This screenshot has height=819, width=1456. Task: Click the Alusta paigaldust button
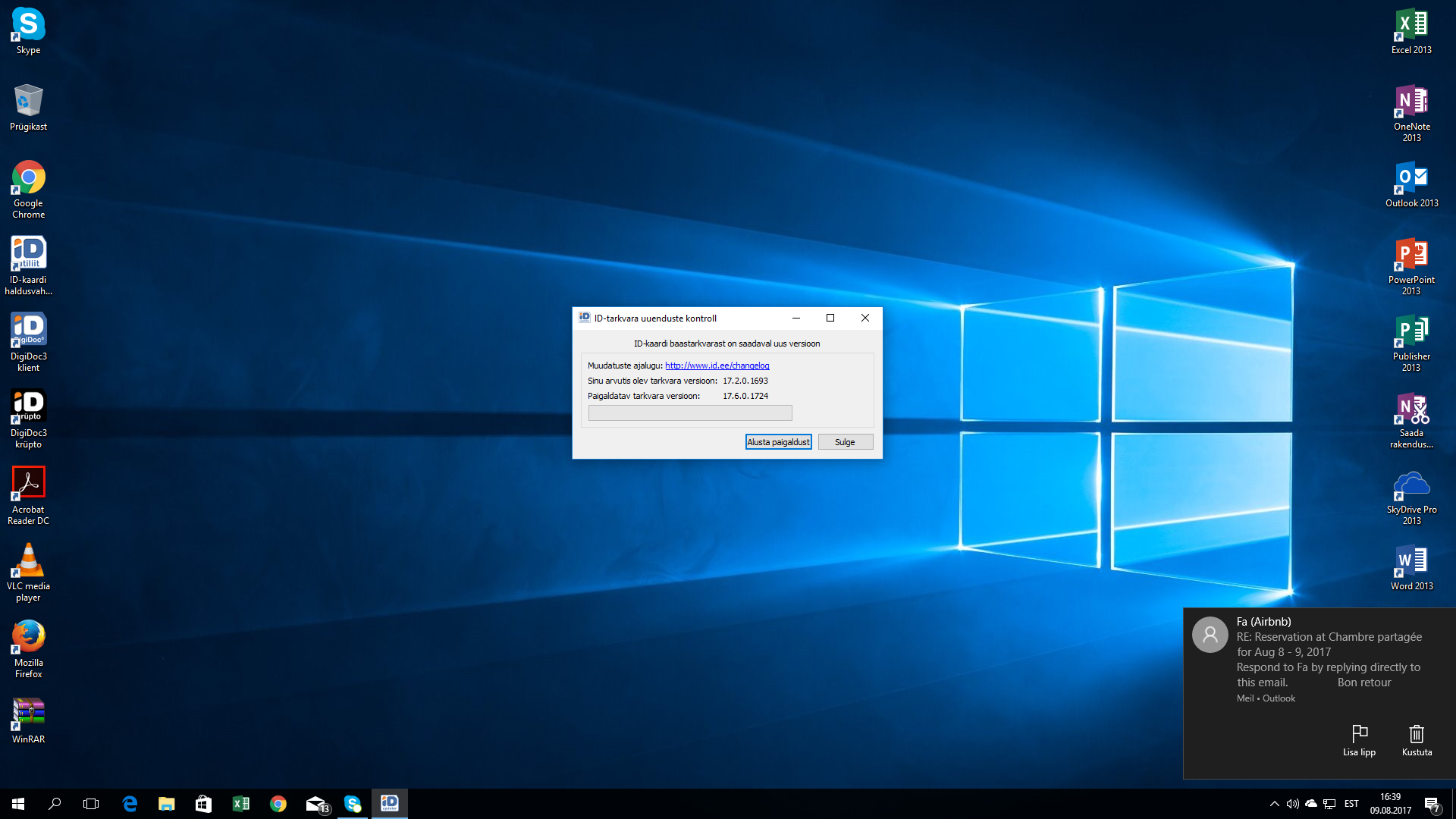tap(778, 442)
